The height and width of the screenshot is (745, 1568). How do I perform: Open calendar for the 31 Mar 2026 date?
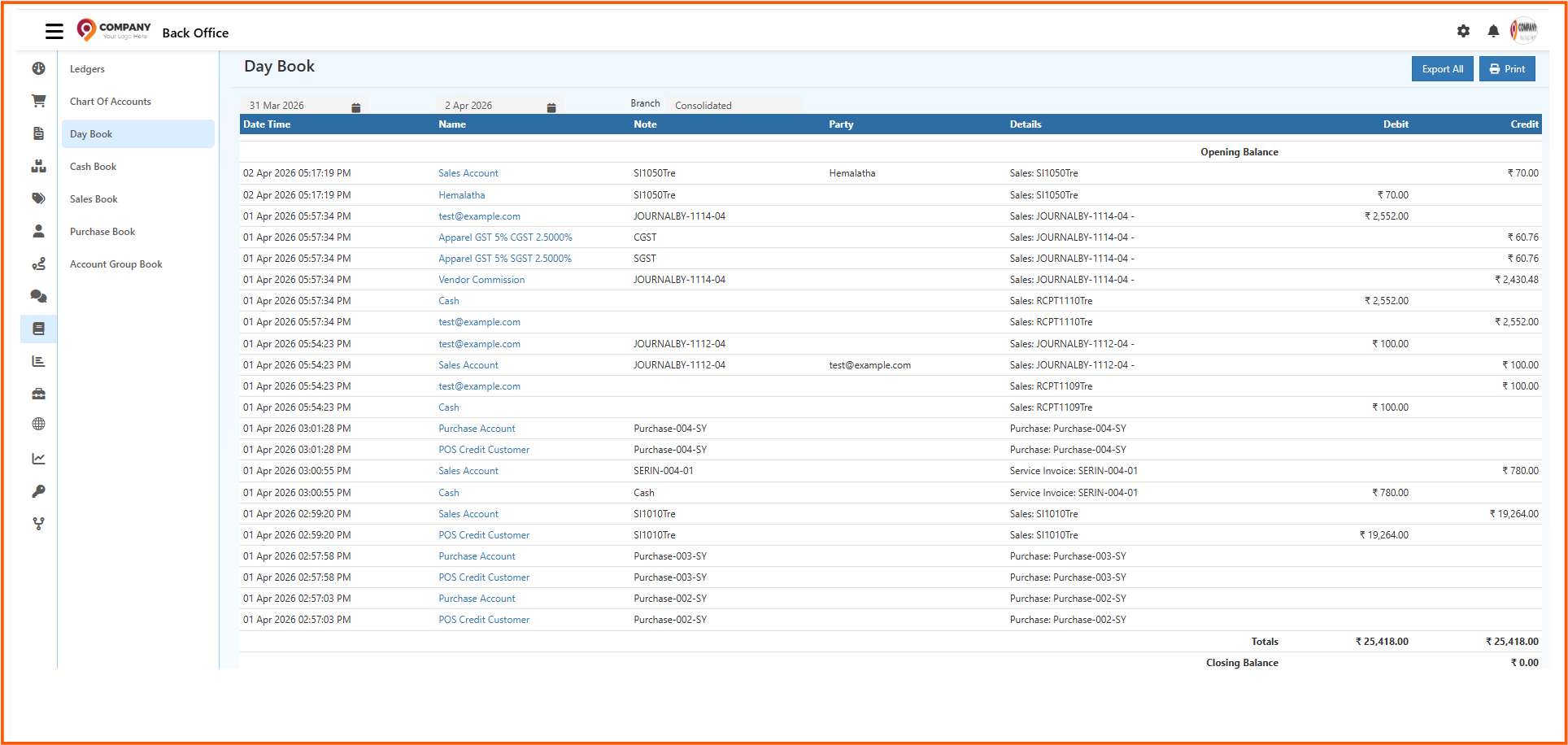click(x=355, y=107)
